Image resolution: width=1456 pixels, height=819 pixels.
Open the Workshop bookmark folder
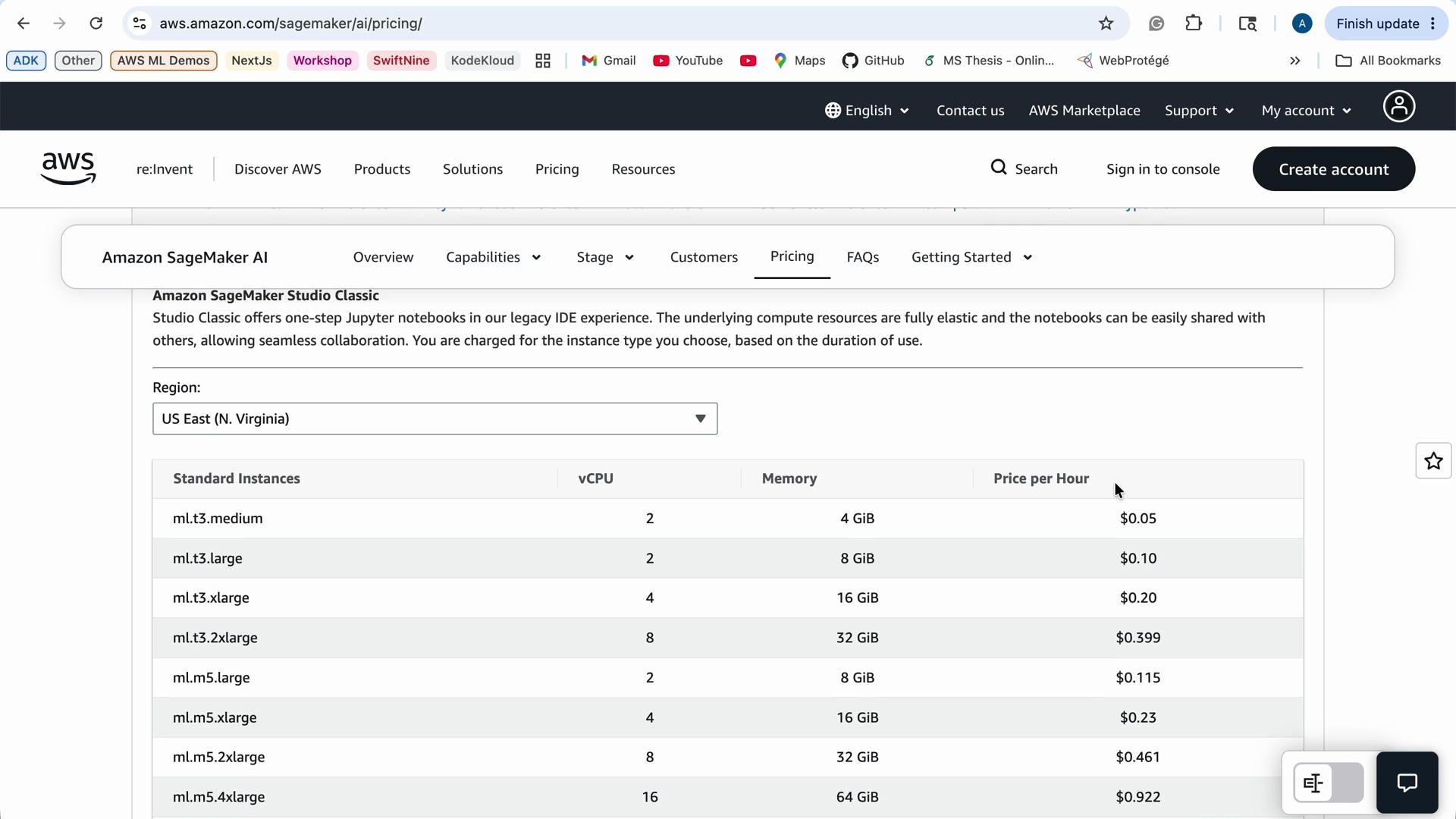322,61
